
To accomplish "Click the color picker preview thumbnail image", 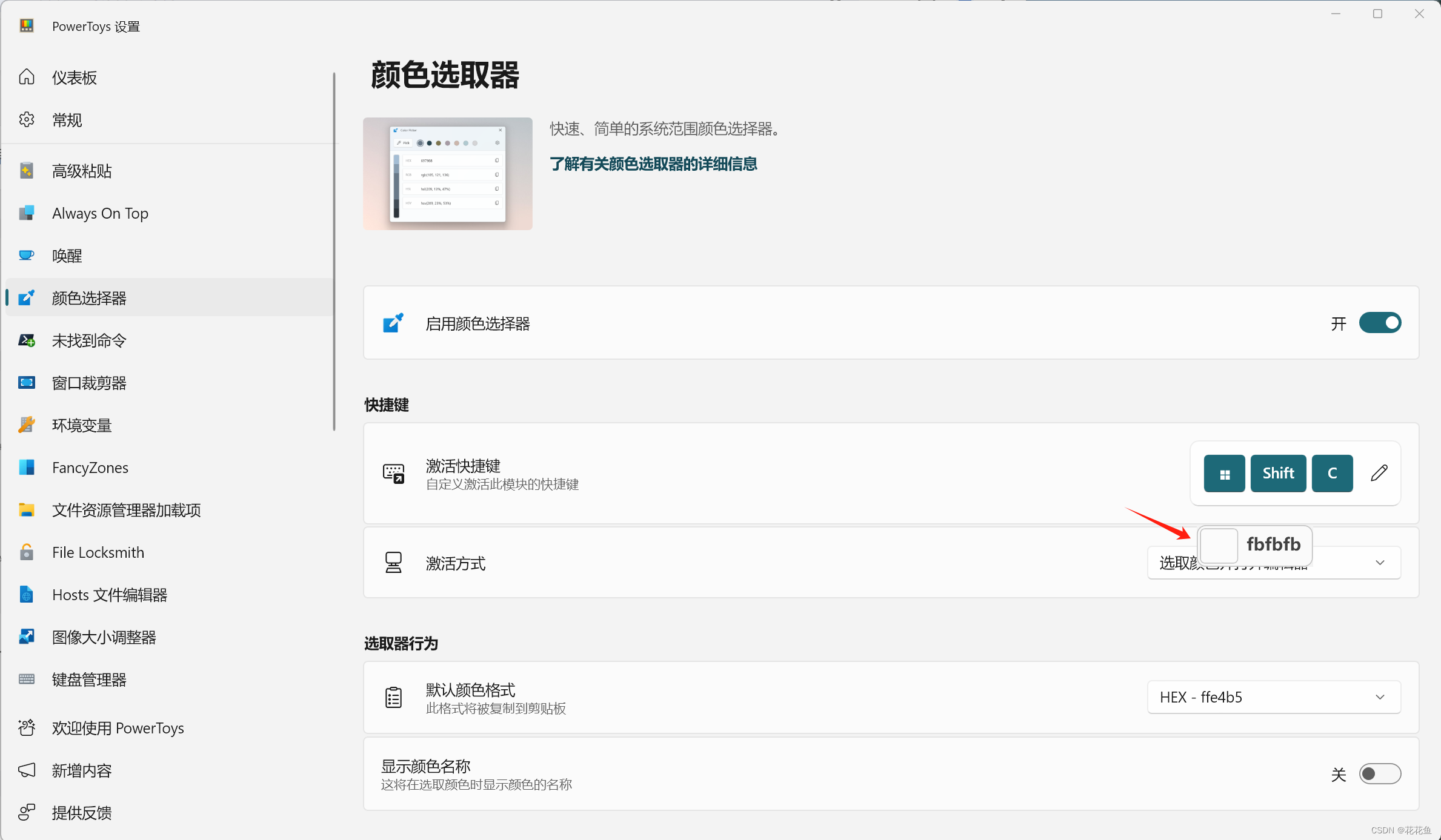I will [x=447, y=174].
